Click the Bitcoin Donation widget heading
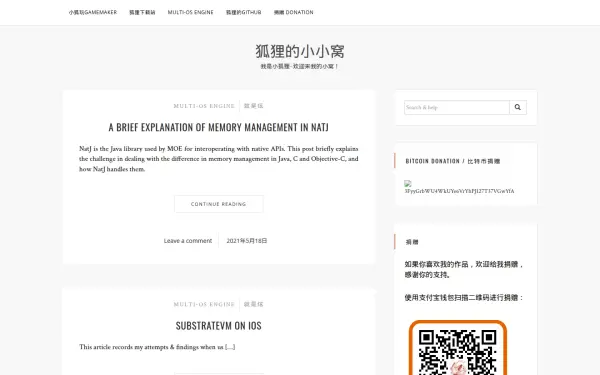The width and height of the screenshot is (600, 375). (x=453, y=161)
